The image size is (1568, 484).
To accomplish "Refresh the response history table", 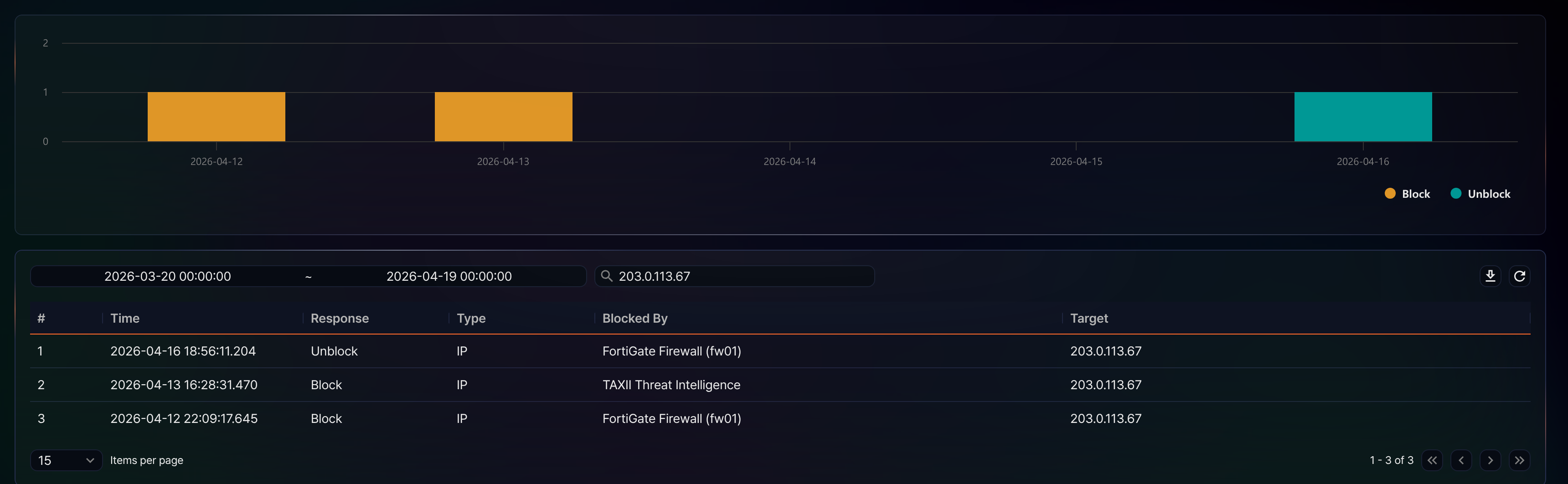I will (x=1519, y=276).
